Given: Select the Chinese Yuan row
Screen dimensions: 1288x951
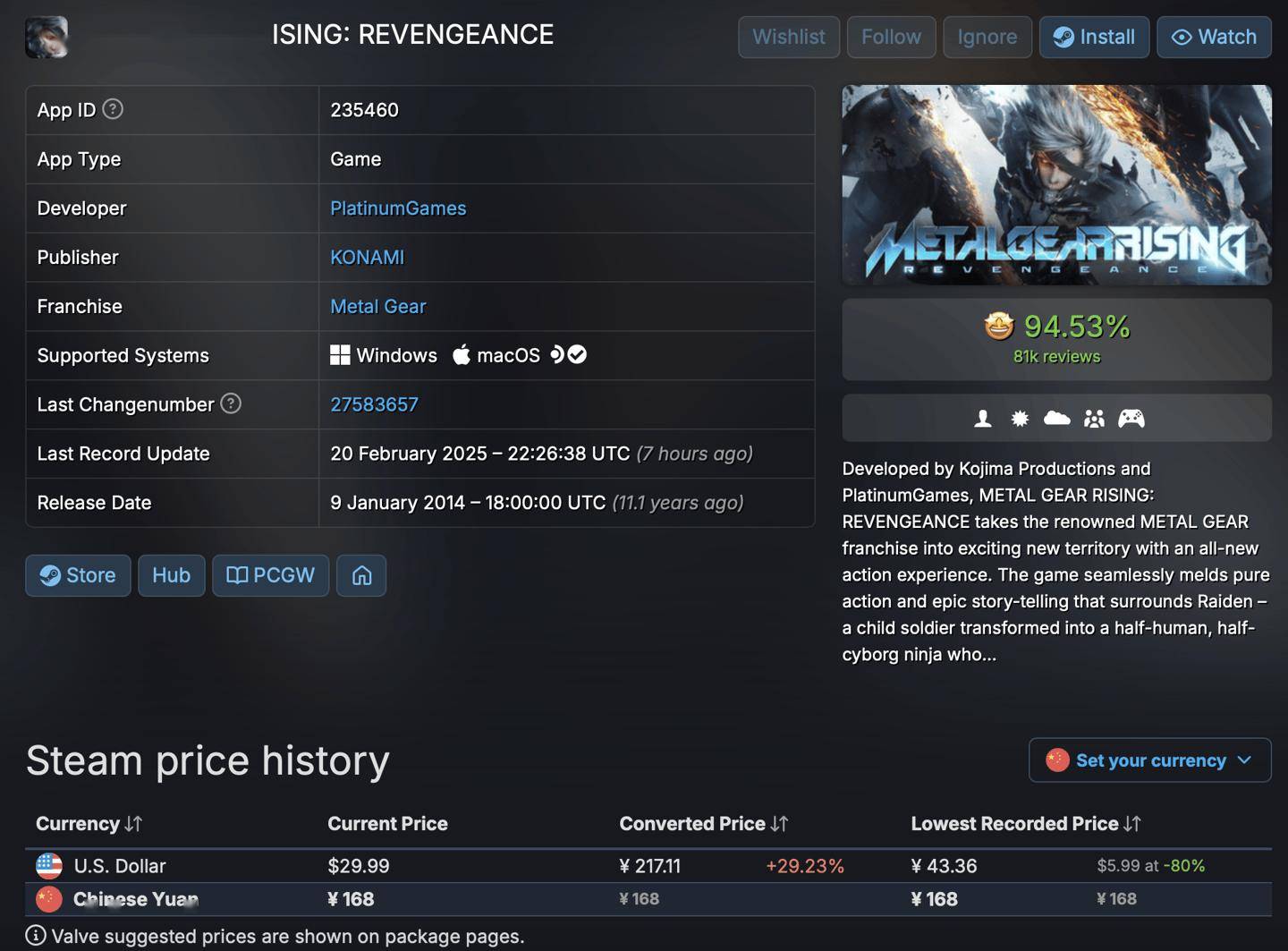Looking at the screenshot, I should click(648, 899).
